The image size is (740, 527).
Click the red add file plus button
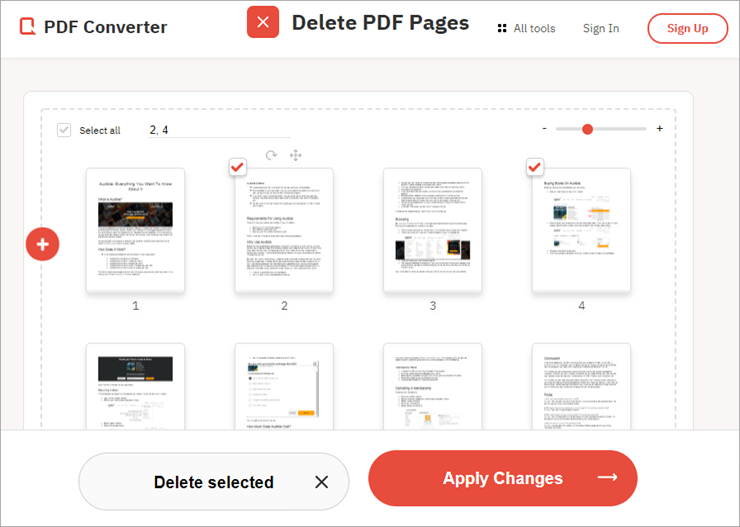[x=43, y=244]
